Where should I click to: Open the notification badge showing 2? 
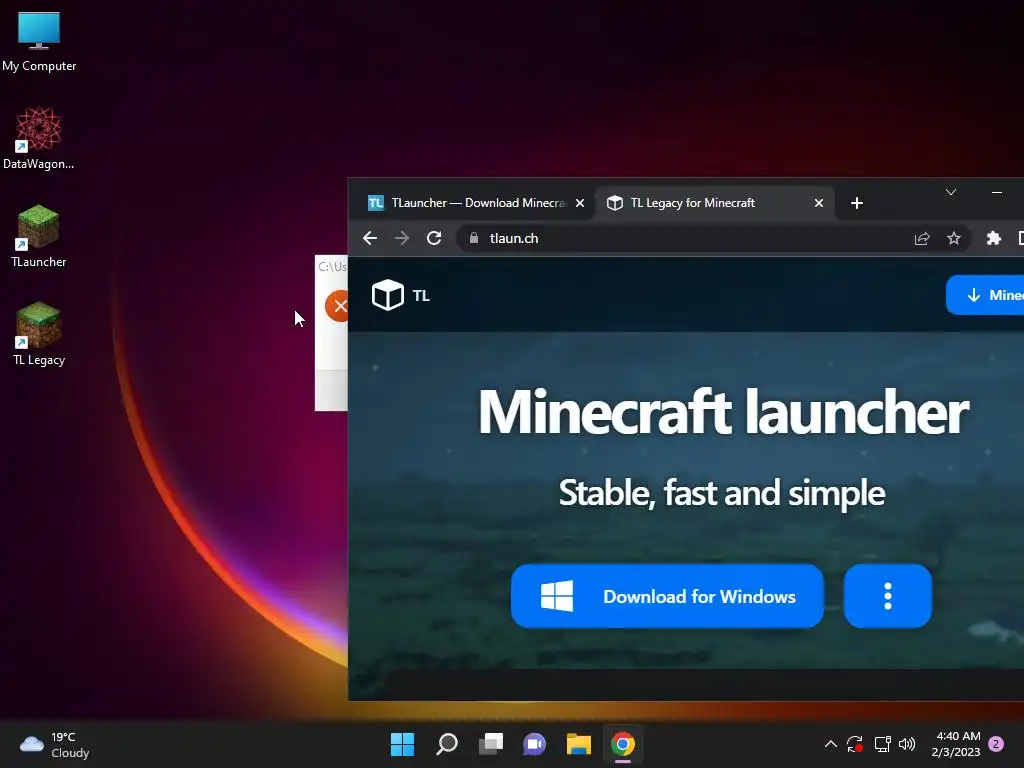point(996,744)
